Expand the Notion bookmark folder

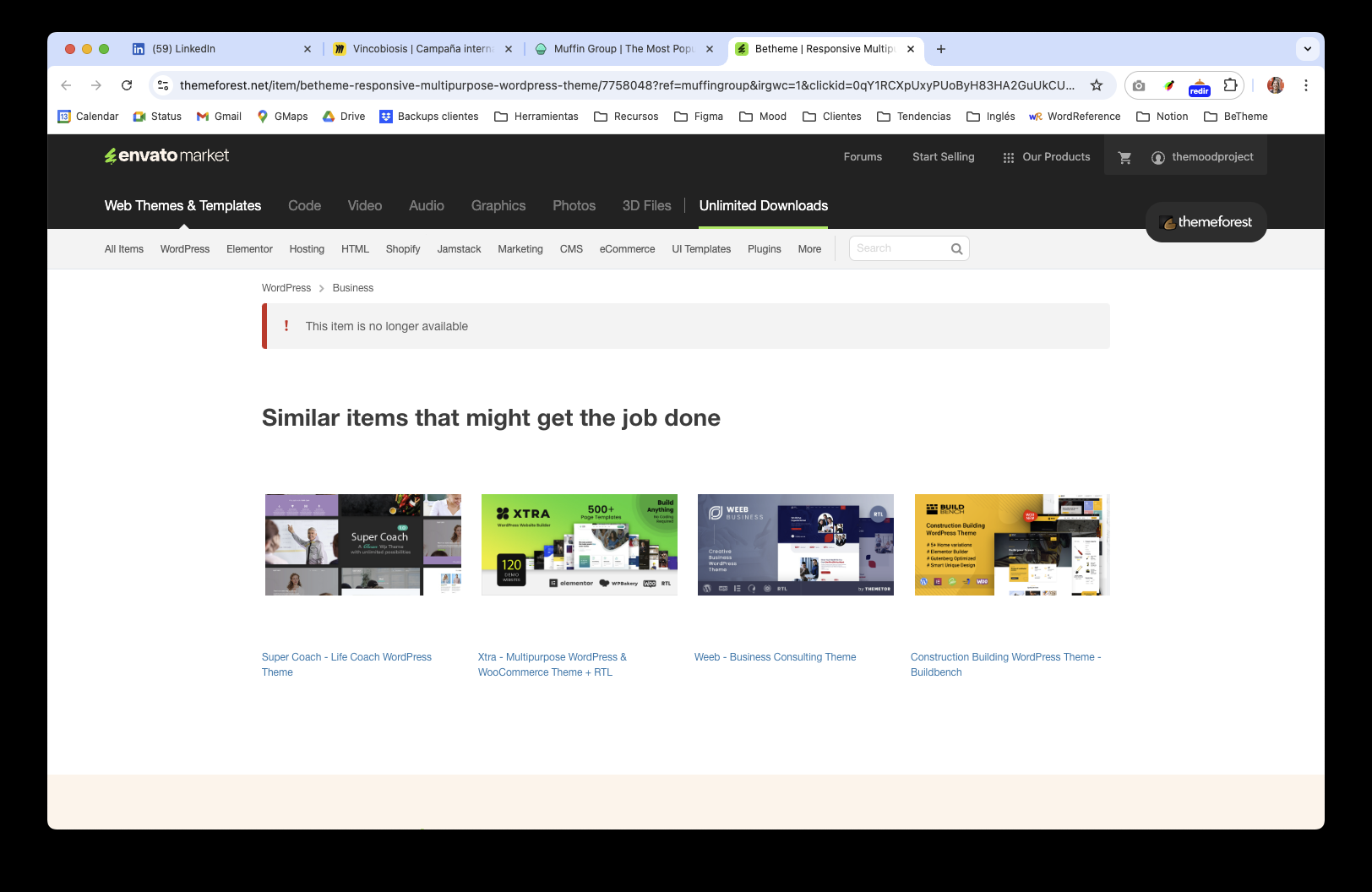click(x=1162, y=117)
